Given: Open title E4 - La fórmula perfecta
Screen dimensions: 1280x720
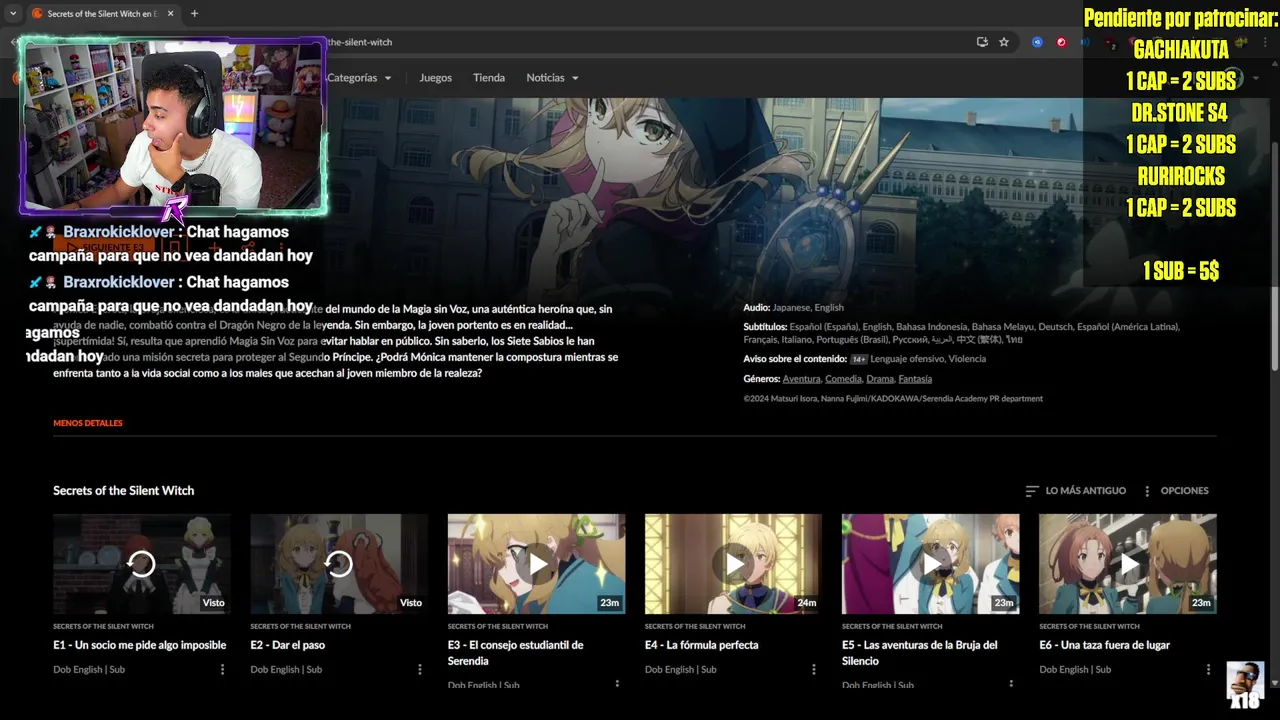Looking at the screenshot, I should [x=702, y=645].
